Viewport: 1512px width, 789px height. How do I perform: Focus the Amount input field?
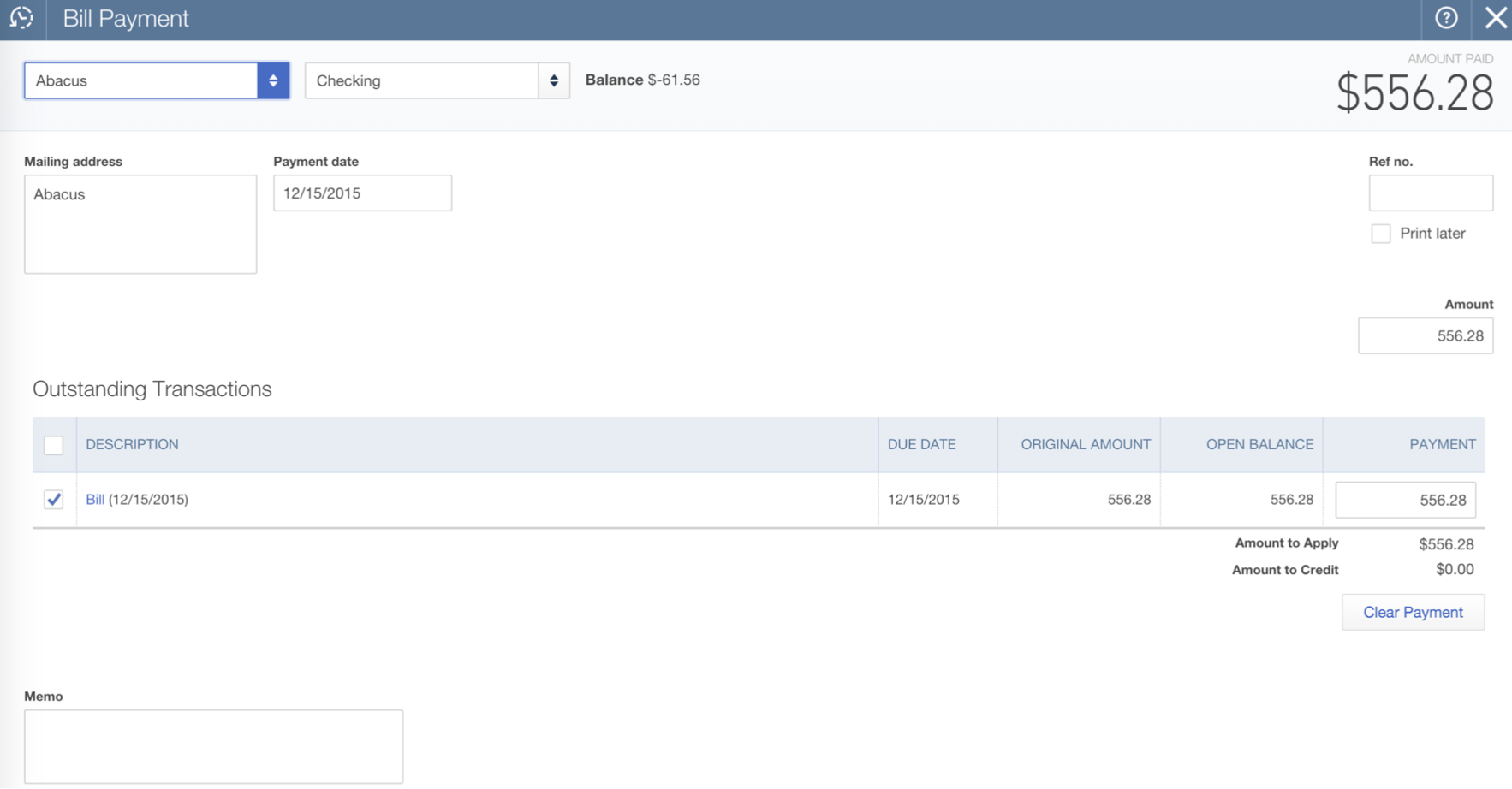[1425, 336]
